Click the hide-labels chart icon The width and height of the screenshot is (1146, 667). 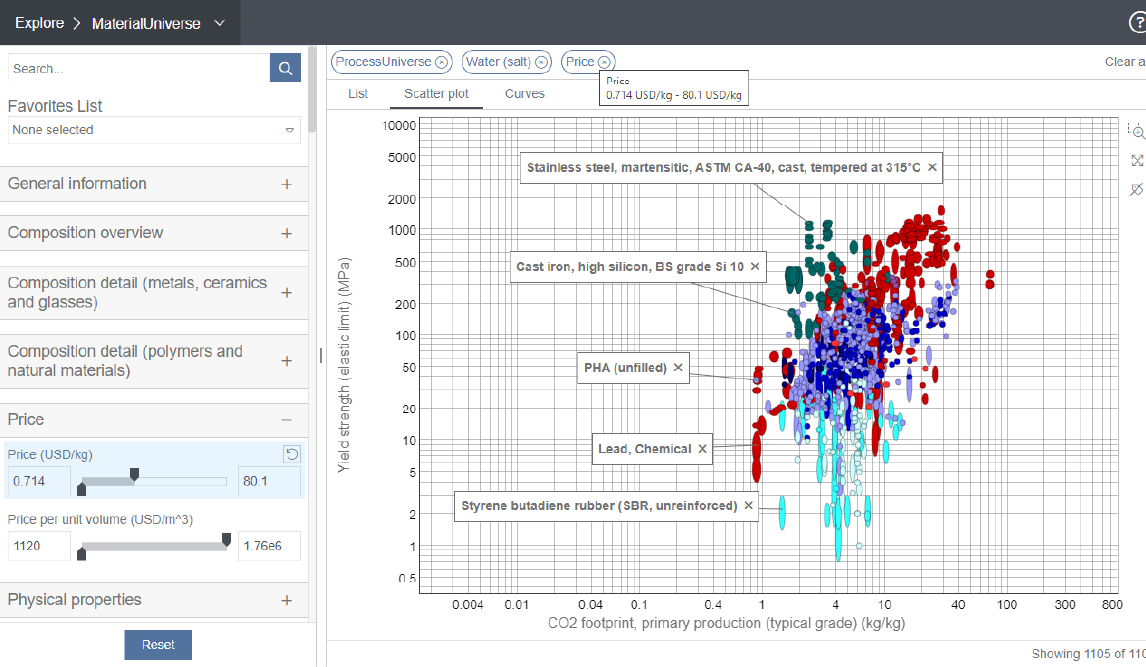[x=1136, y=190]
